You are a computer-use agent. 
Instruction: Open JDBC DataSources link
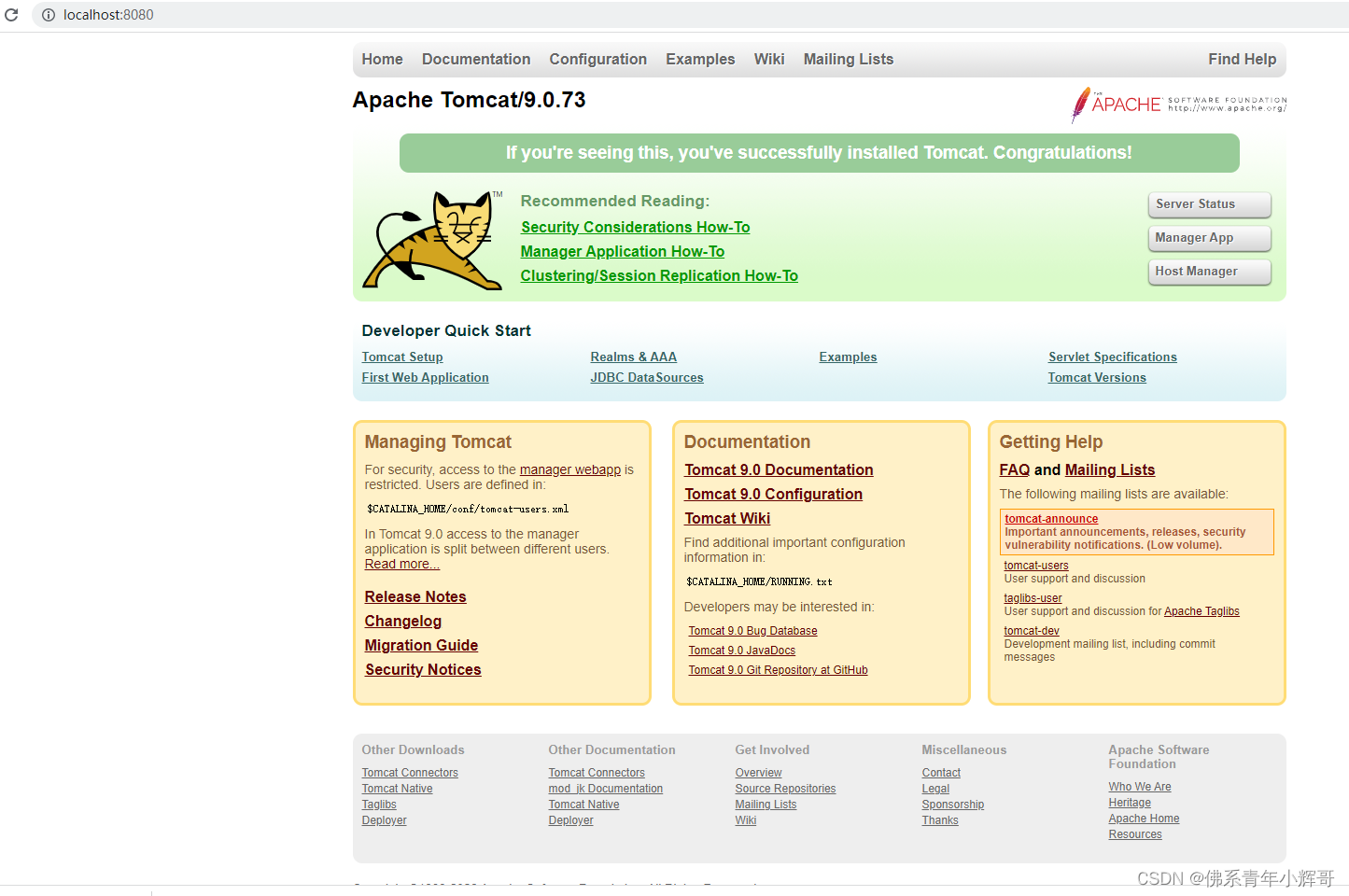[x=647, y=377]
